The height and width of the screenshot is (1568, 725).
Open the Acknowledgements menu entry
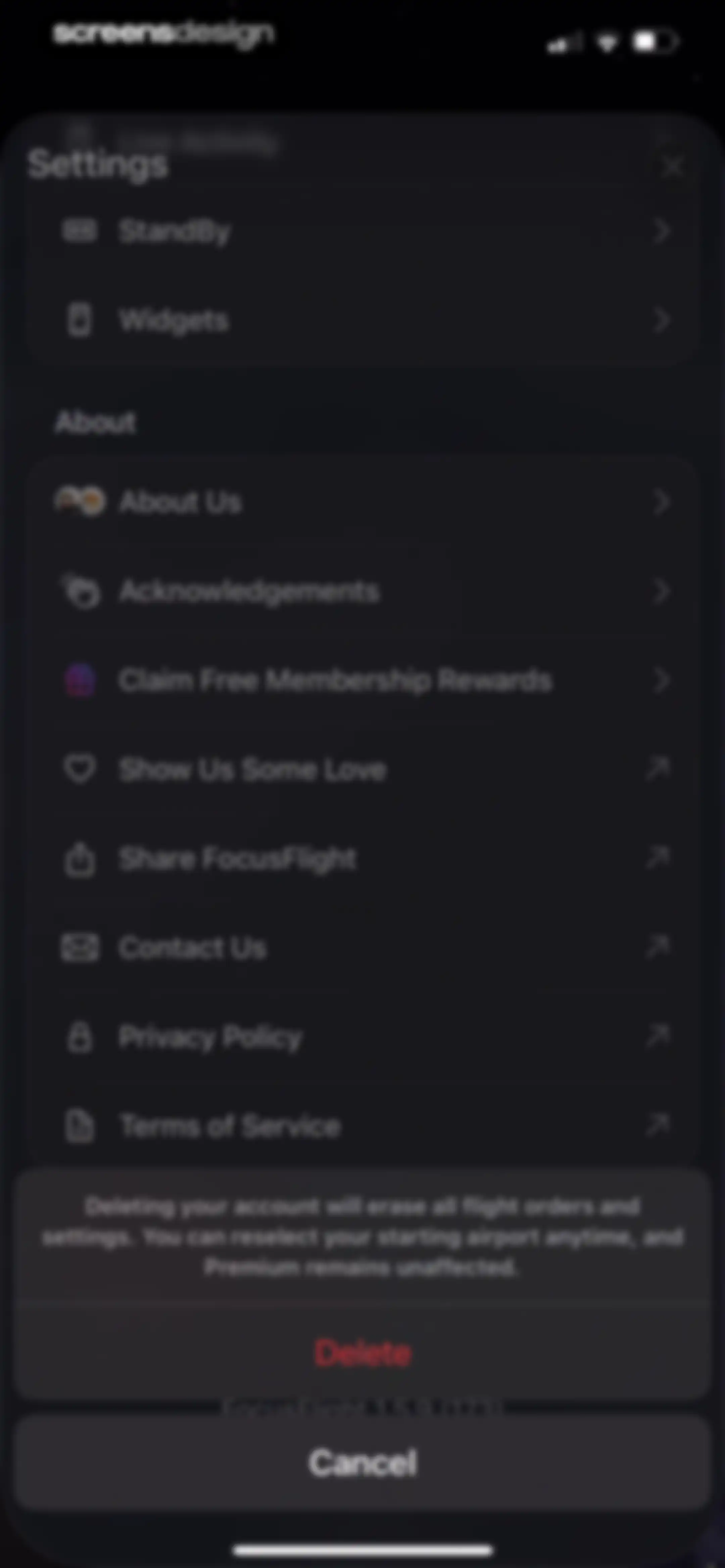(x=361, y=591)
